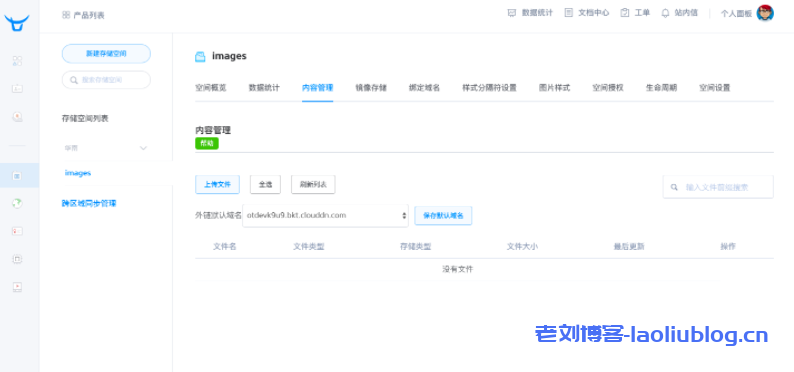Click the Qiniu bull logo
The image size is (794, 372).
click(x=17, y=23)
